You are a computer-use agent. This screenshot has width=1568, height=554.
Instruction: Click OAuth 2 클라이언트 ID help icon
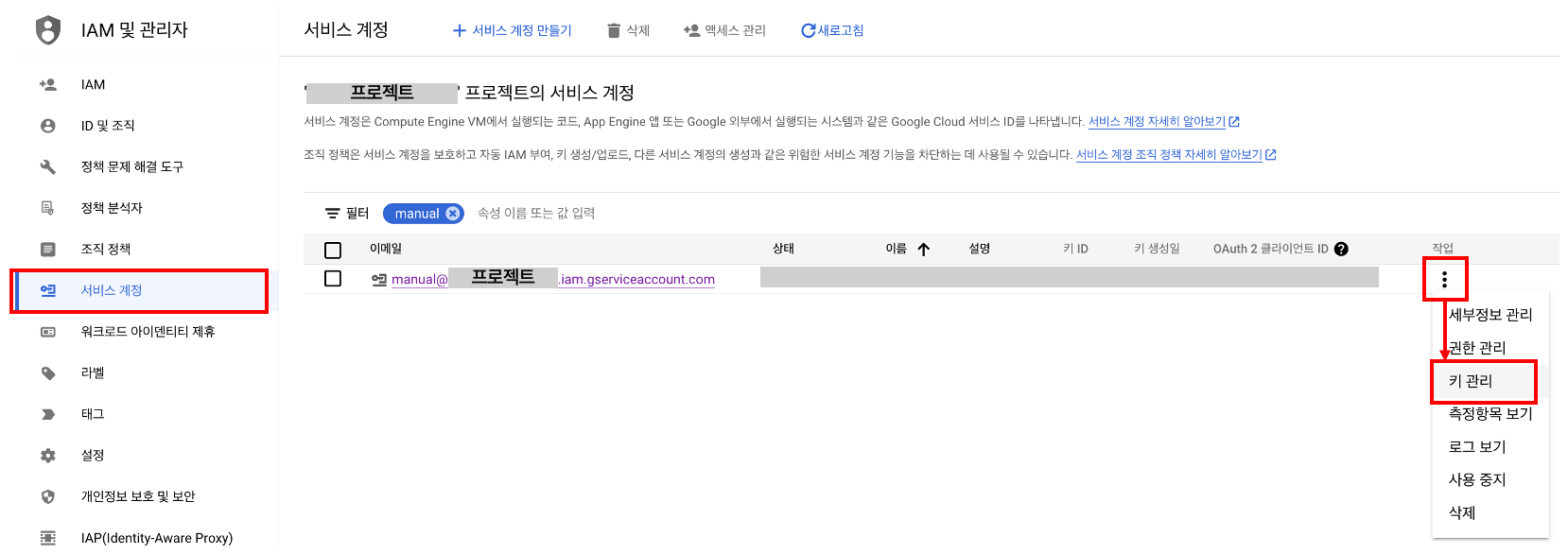coord(1341,250)
